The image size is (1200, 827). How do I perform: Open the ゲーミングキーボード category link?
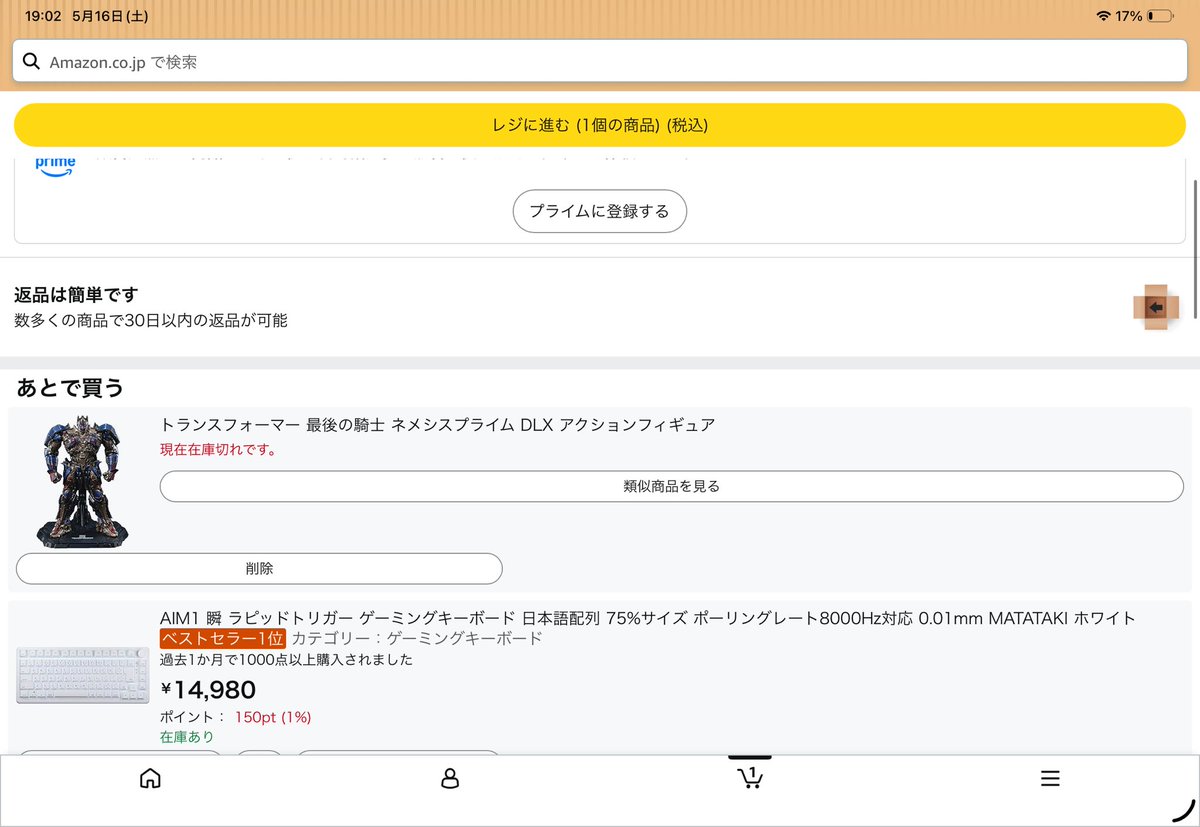(464, 639)
